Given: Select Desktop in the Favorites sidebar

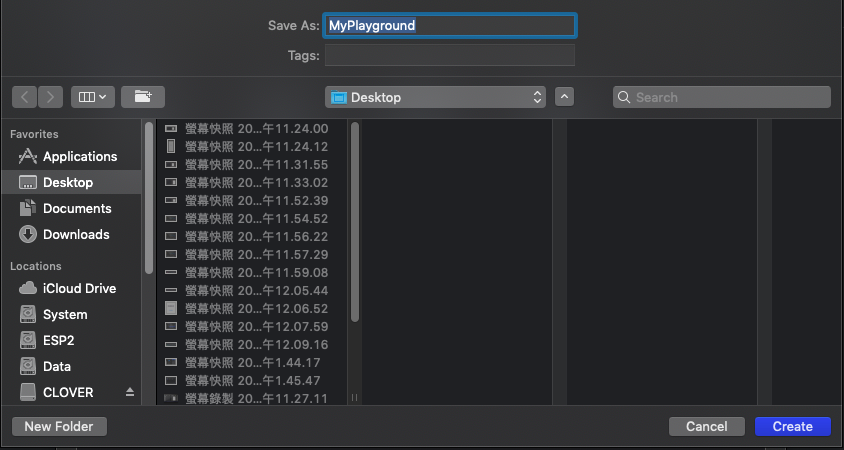Looking at the screenshot, I should (67, 182).
